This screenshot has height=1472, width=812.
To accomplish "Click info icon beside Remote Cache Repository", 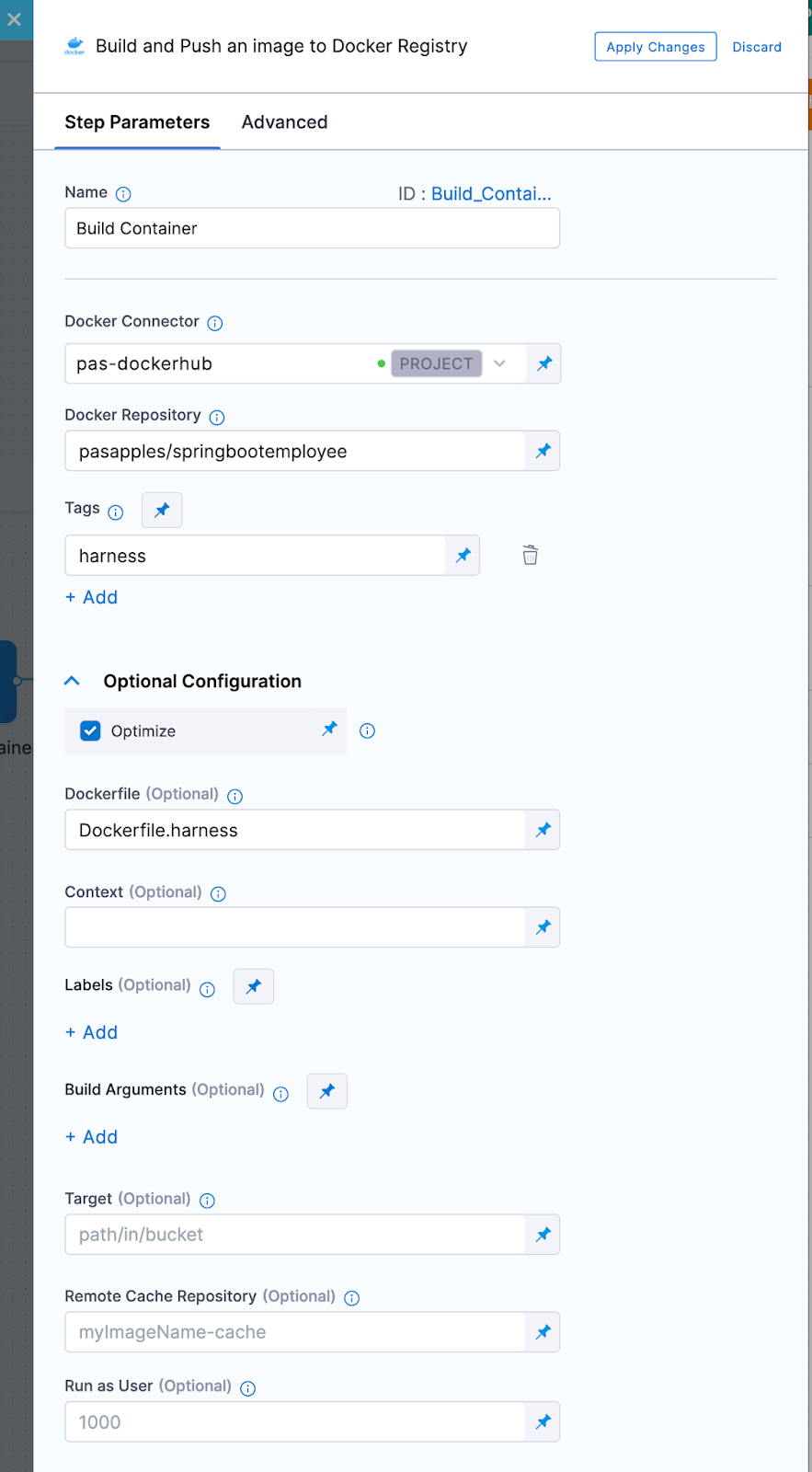I will (x=351, y=1297).
